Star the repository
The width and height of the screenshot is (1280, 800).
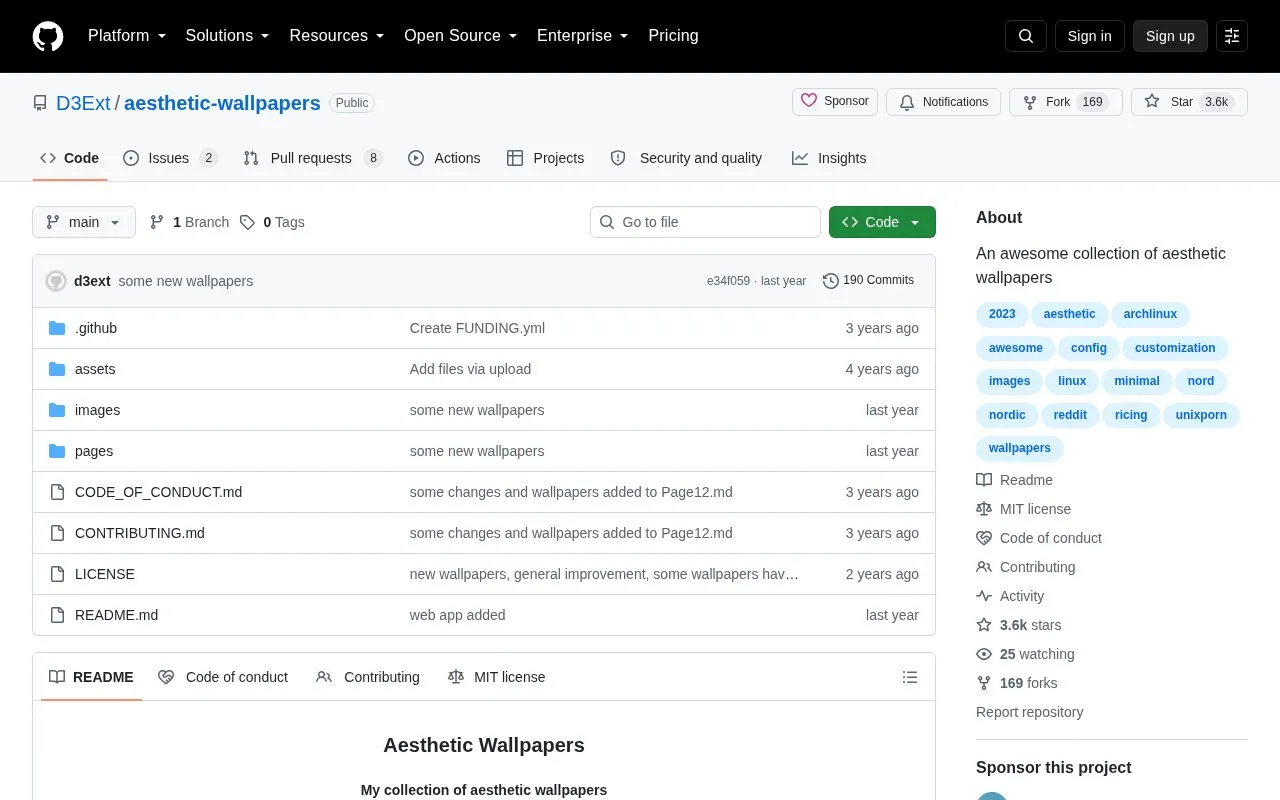1189,102
